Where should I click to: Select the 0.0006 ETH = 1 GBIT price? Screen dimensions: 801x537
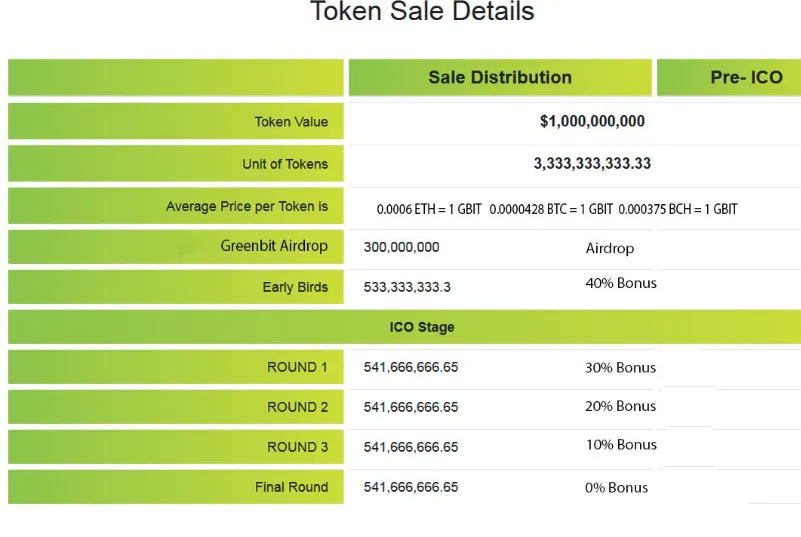tap(429, 209)
